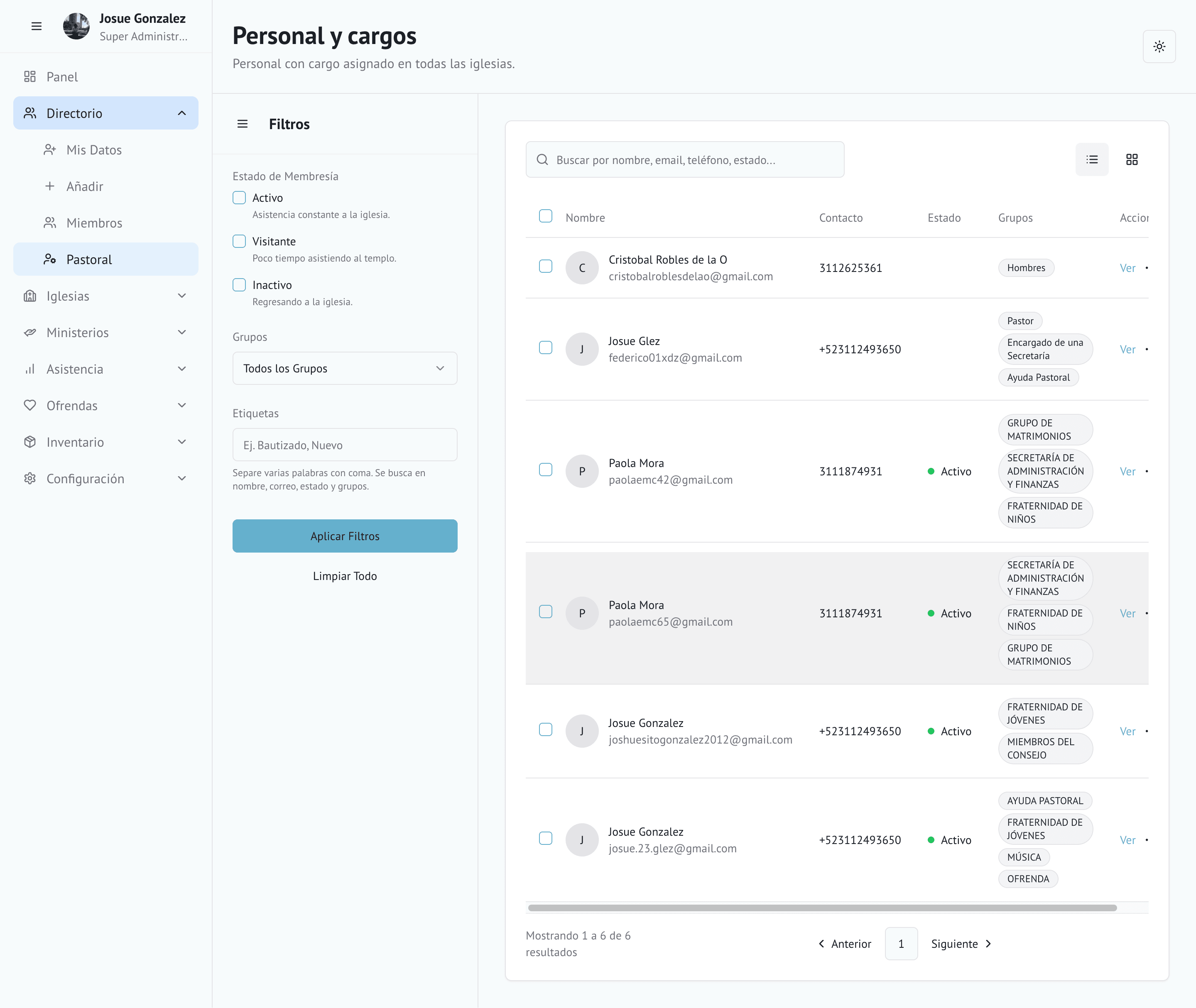Screen dimensions: 1196x1008
Task: Focus the Etiquetas input field
Action: [x=345, y=445]
